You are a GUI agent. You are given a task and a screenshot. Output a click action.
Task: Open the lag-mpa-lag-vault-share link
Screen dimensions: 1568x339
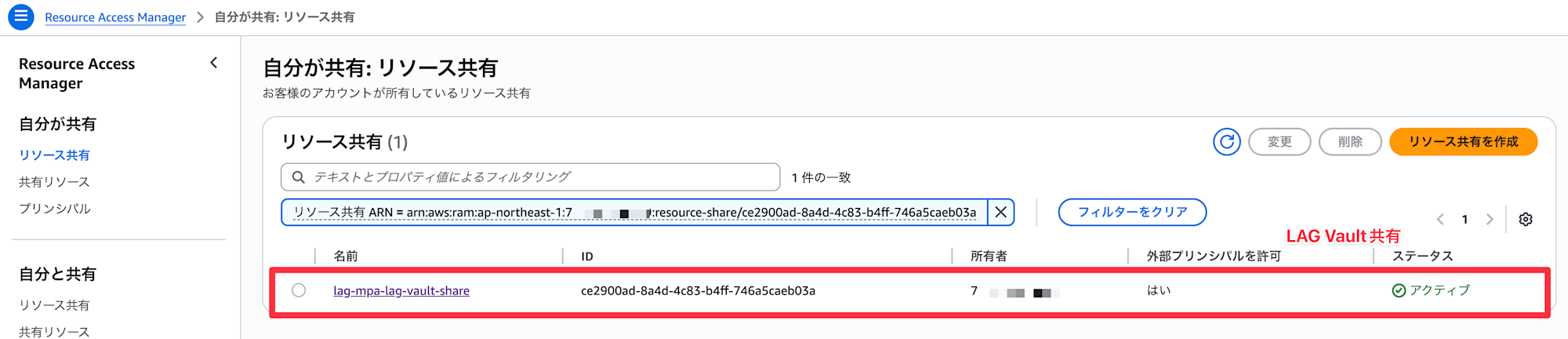[x=401, y=290]
